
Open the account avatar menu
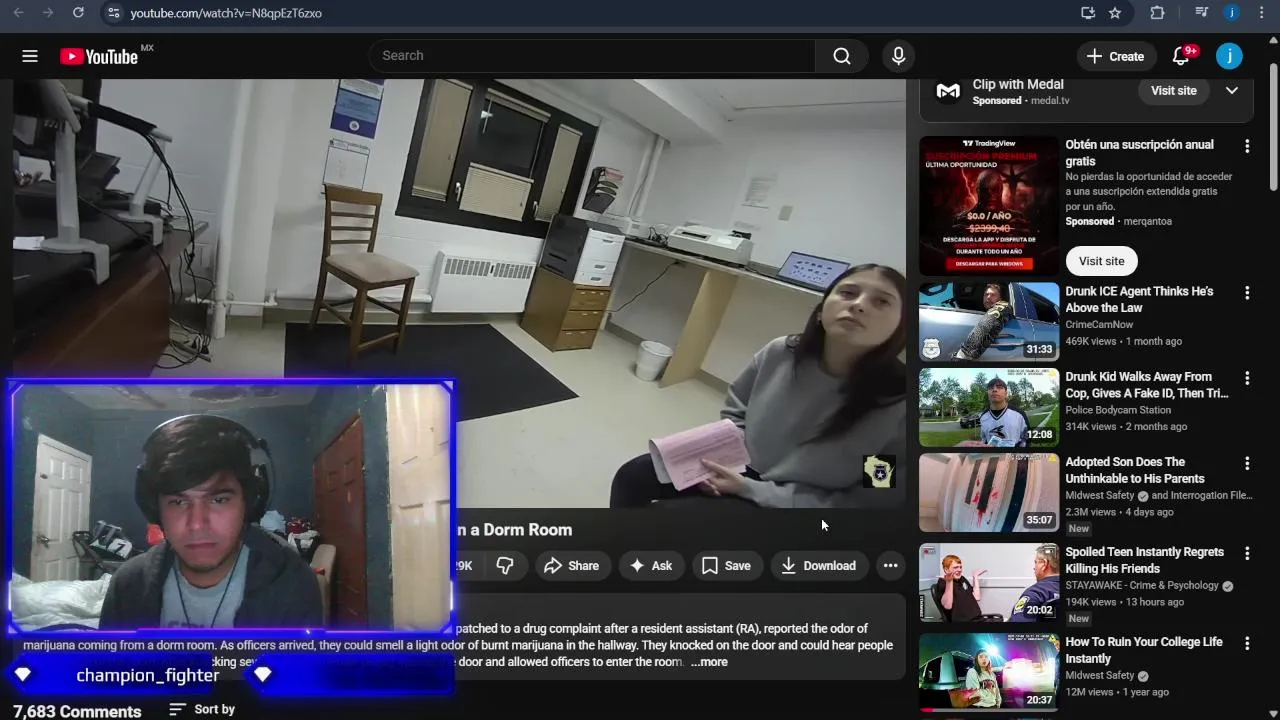(1229, 56)
